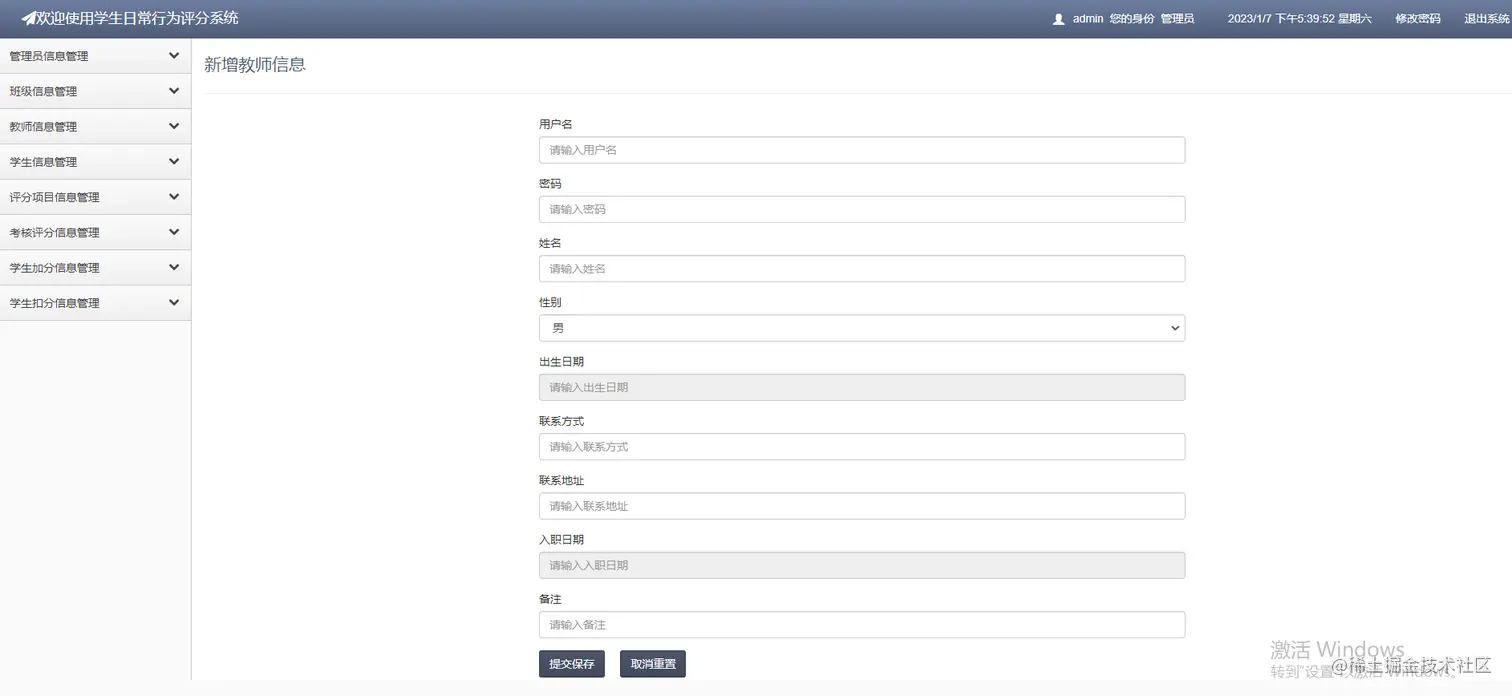Focus the 联系方式 input field
1512x696 pixels.
tap(862, 446)
